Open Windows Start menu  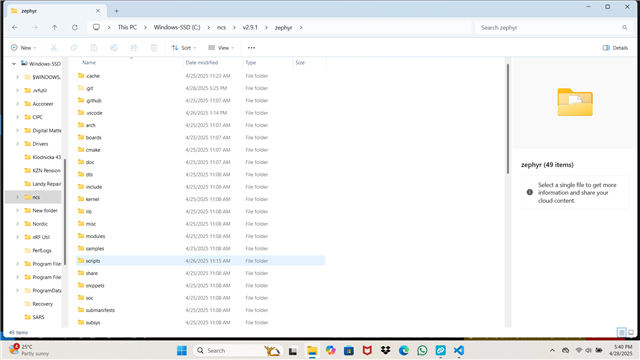(182, 350)
